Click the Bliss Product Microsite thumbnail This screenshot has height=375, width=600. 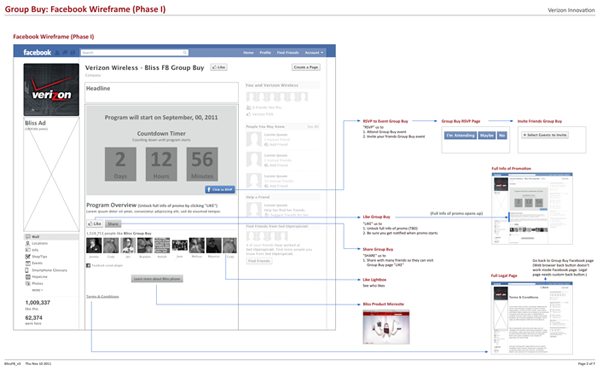386,327
